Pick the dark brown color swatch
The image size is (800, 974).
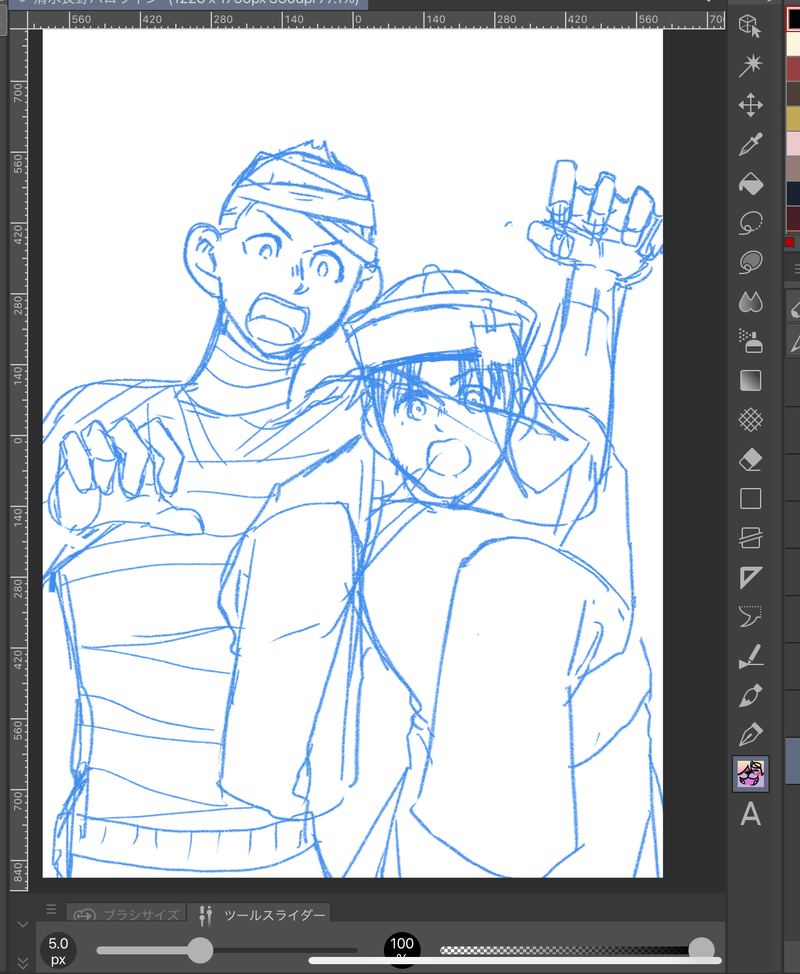pyautogui.click(x=793, y=94)
